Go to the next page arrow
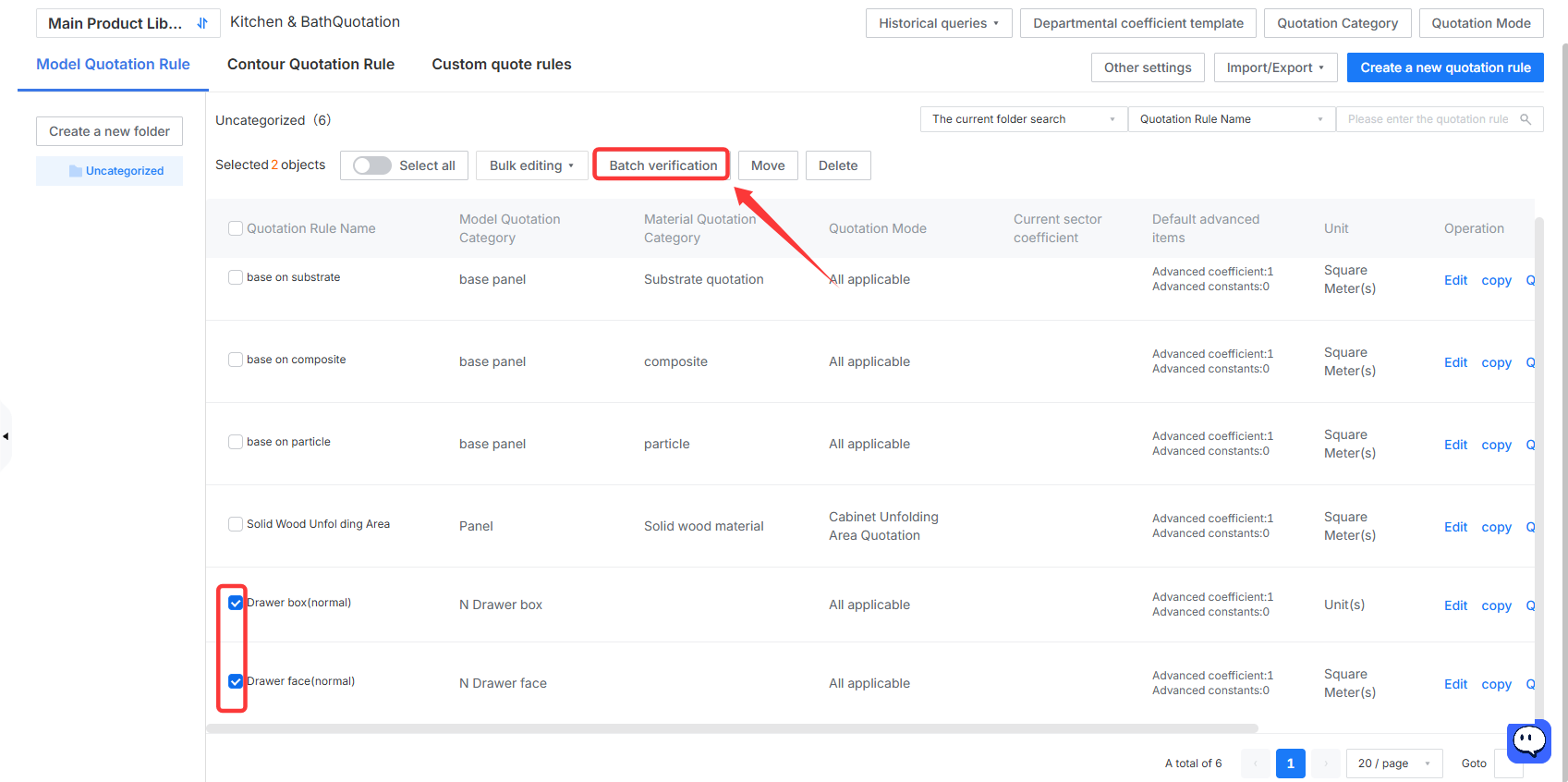Screen dimensions: 1568x782 click(1326, 764)
